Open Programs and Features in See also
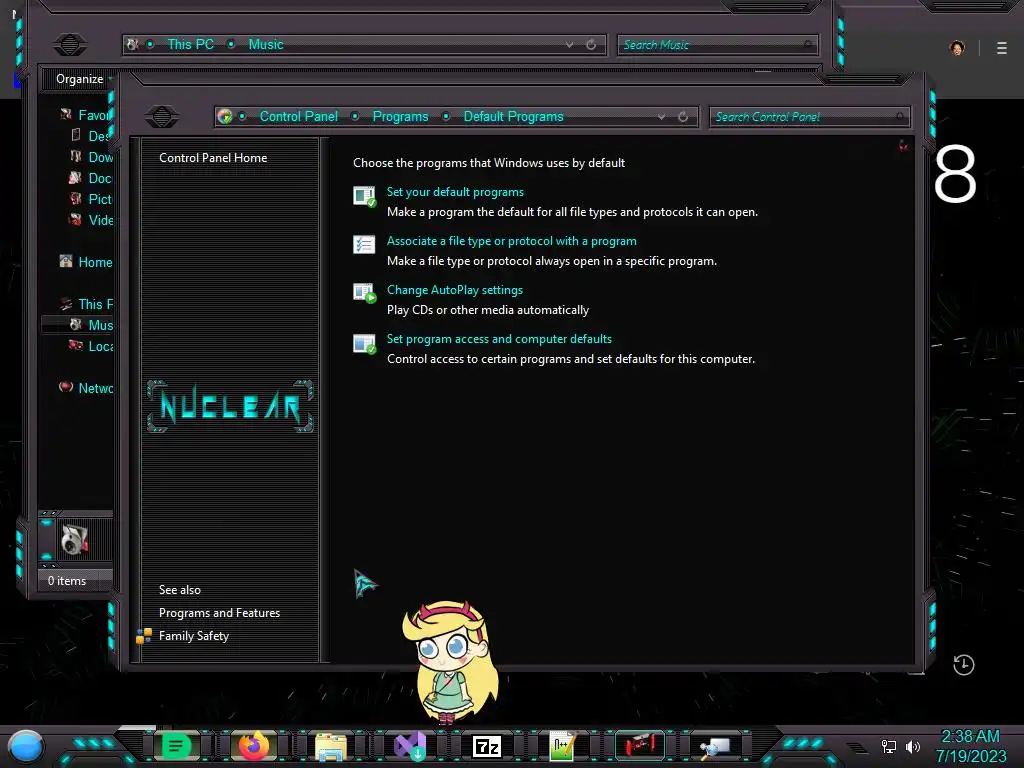The width and height of the screenshot is (1024, 768). click(219, 613)
